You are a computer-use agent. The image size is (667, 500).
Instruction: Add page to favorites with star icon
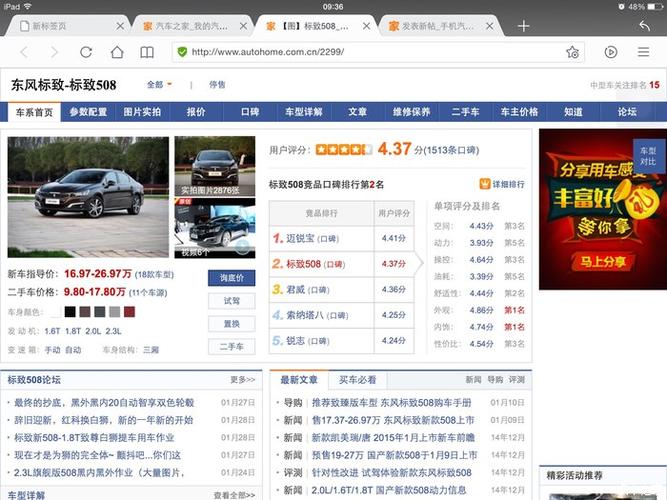pyautogui.click(x=573, y=52)
